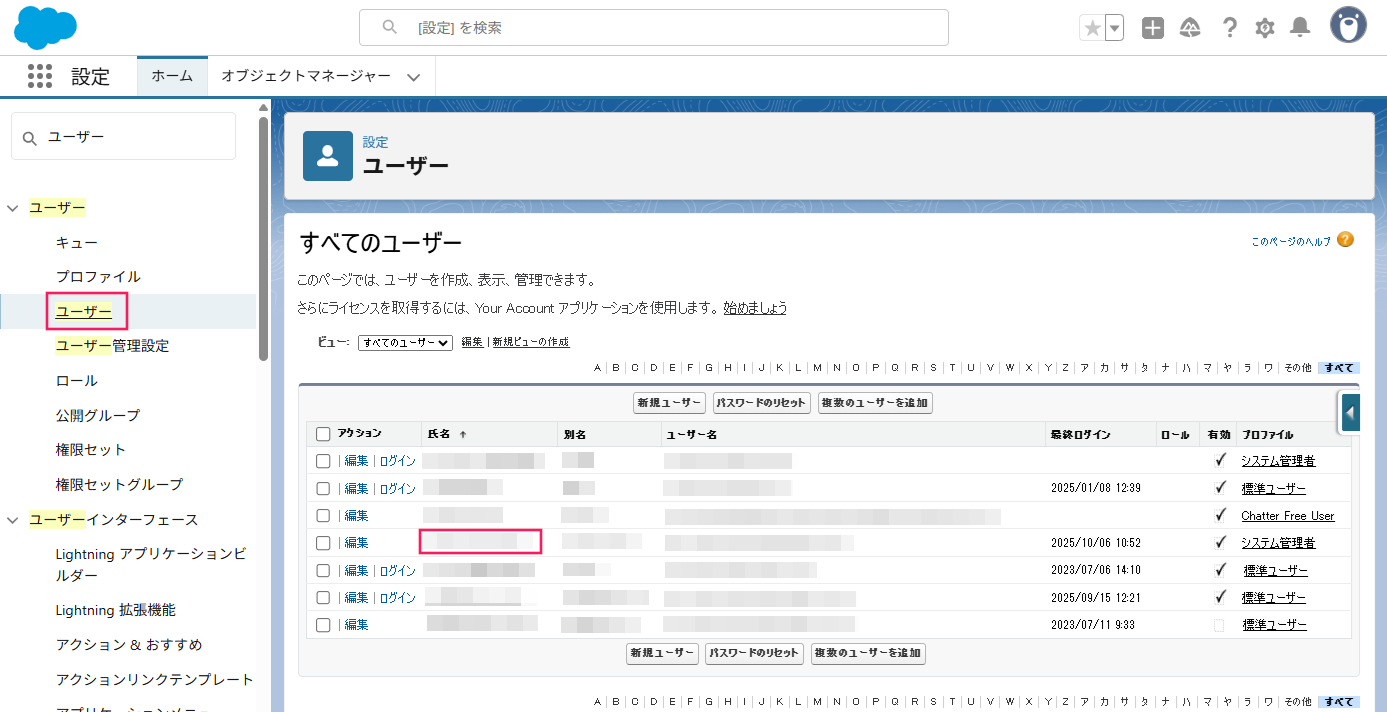Click the magnifier icon in global search

[x=390, y=28]
